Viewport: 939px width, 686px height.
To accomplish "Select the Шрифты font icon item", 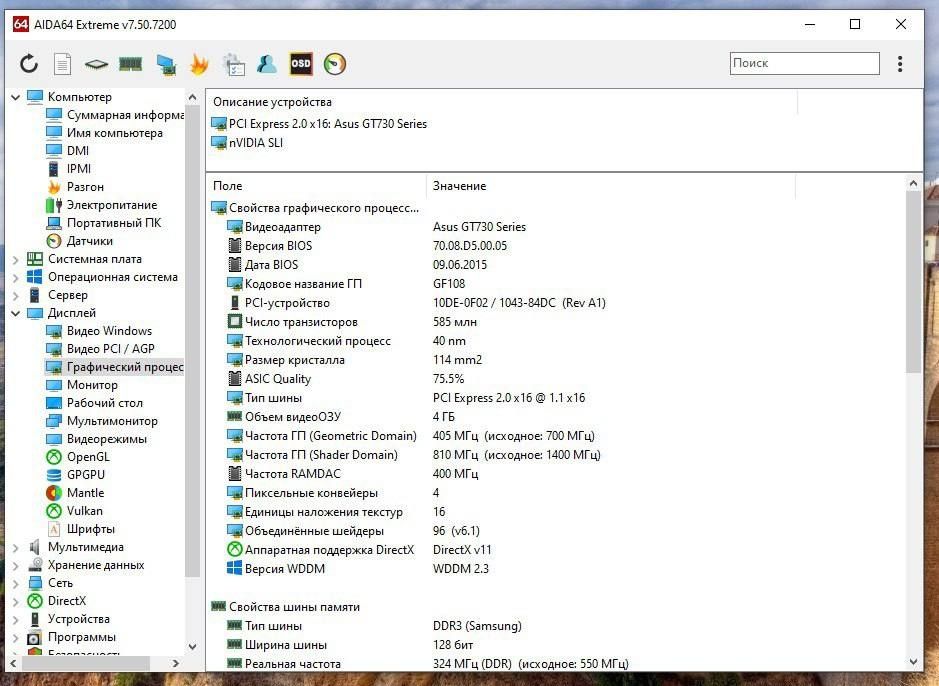I will [x=54, y=529].
